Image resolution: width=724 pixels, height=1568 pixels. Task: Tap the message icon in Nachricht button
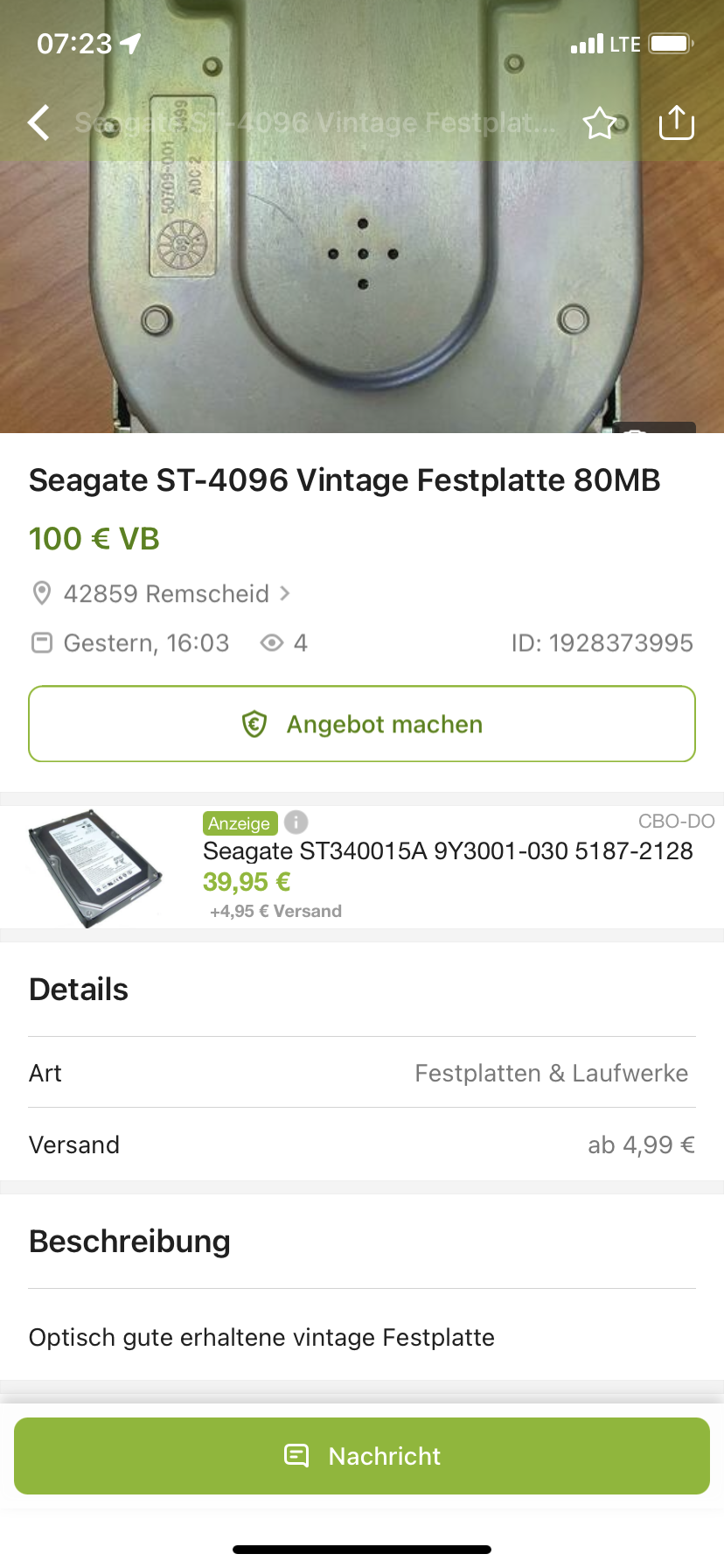click(x=297, y=1455)
